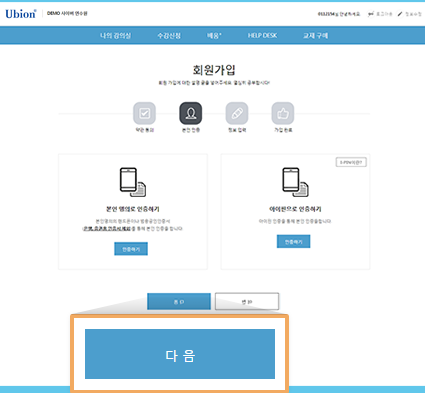Click phone icon above 본인 명의로 인증하기

point(133,182)
